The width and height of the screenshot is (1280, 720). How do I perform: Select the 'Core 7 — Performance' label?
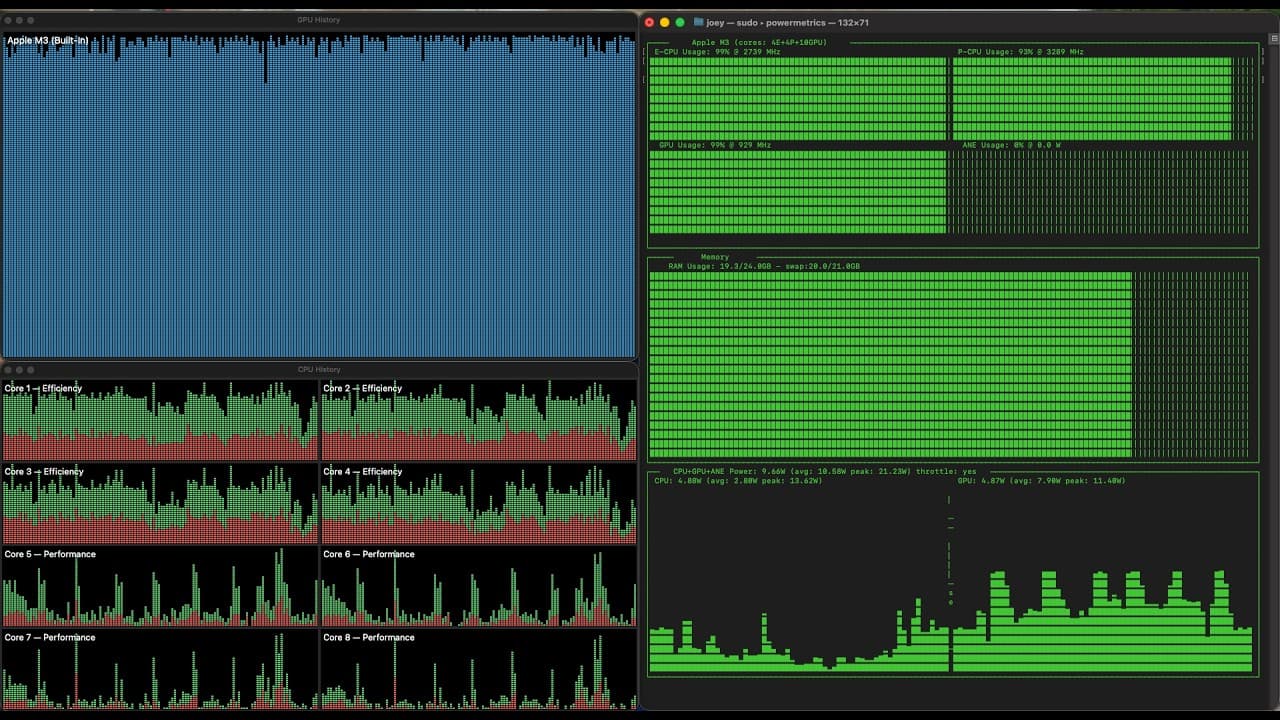tap(50, 637)
